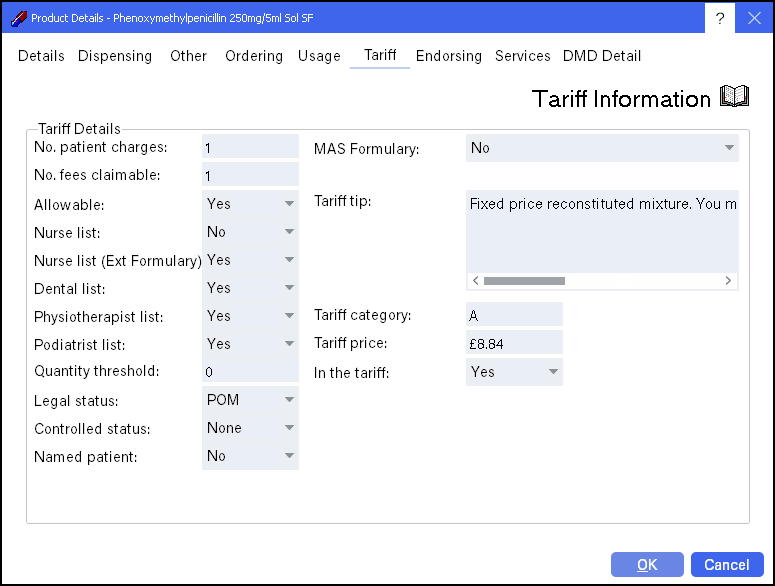Open the Usage tab

(x=319, y=56)
